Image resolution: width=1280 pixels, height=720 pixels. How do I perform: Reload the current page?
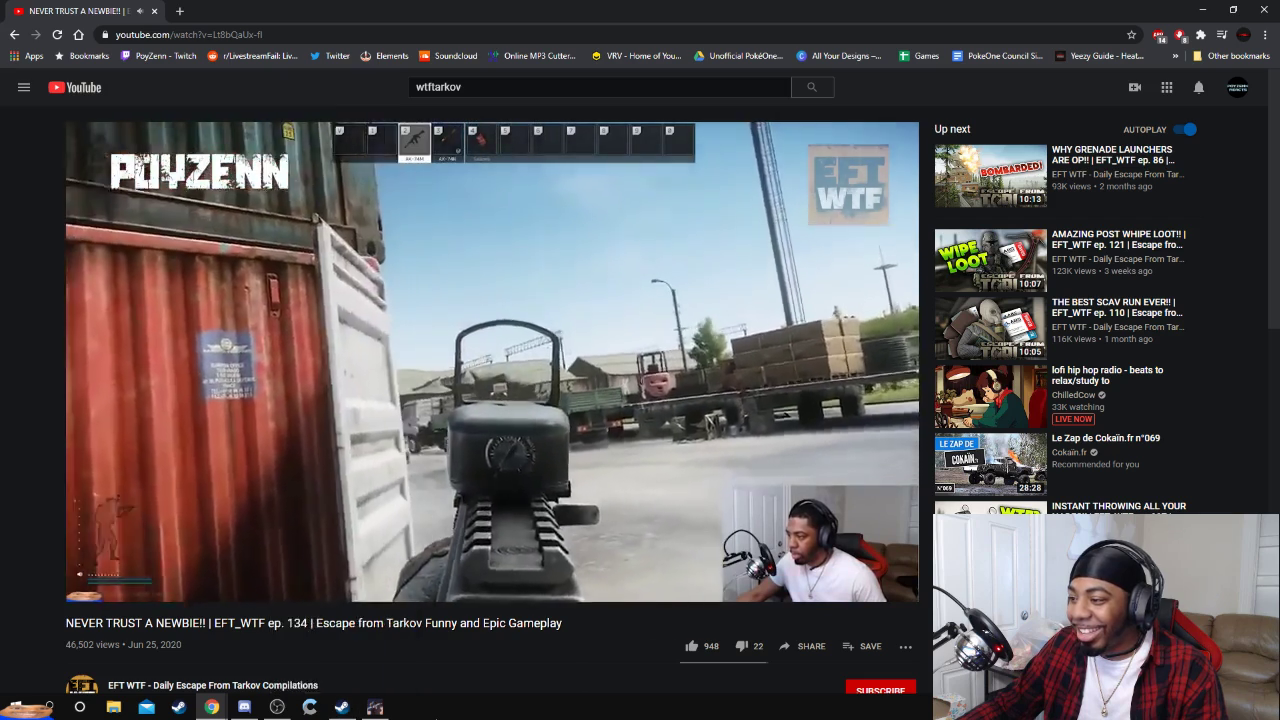click(x=57, y=34)
